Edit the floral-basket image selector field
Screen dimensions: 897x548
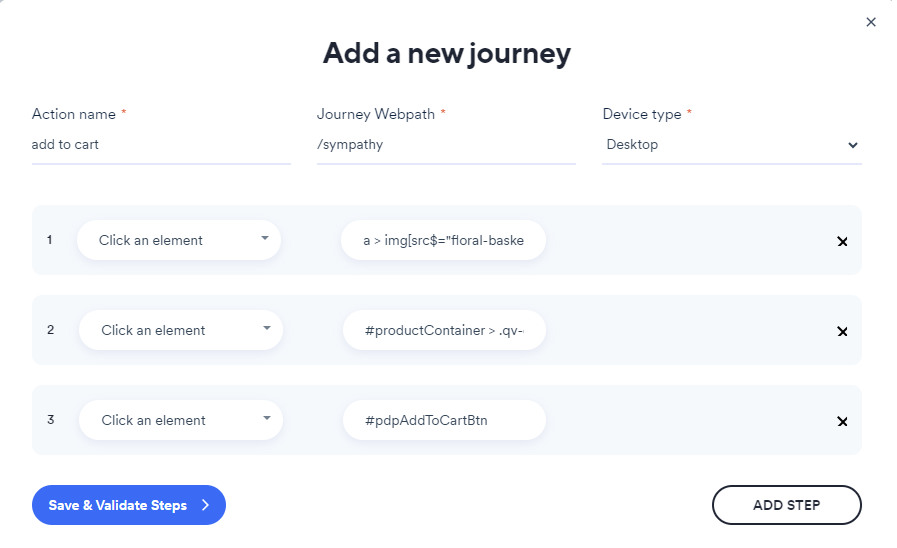click(443, 240)
